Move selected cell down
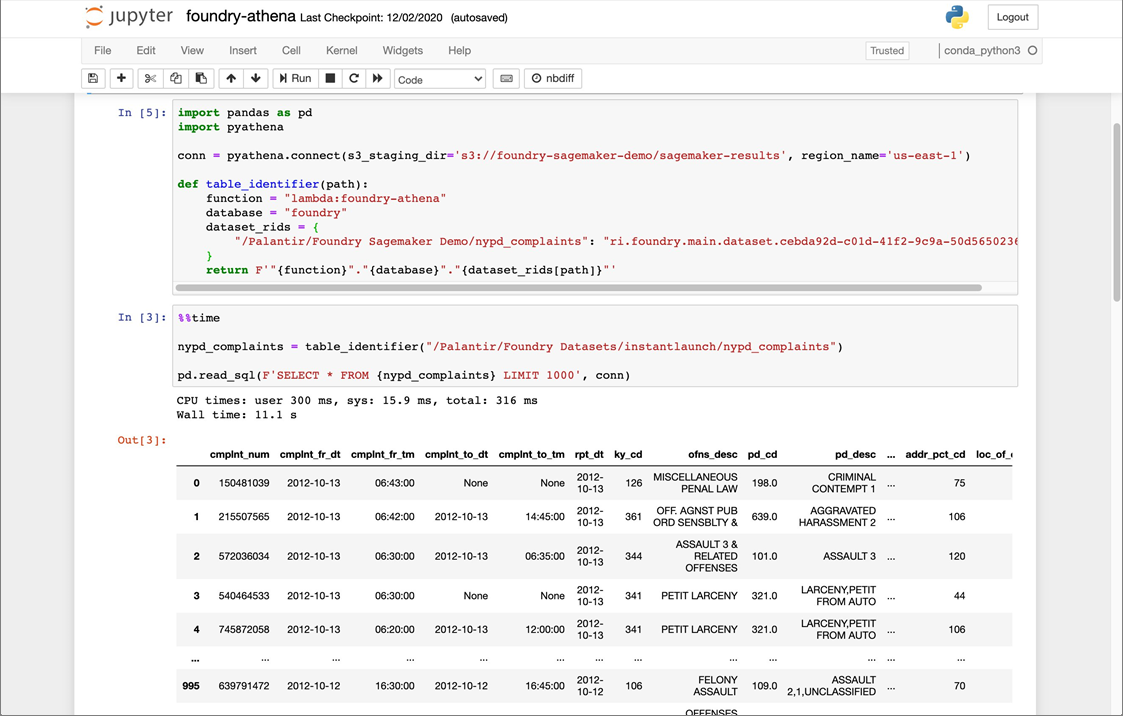 click(256, 78)
